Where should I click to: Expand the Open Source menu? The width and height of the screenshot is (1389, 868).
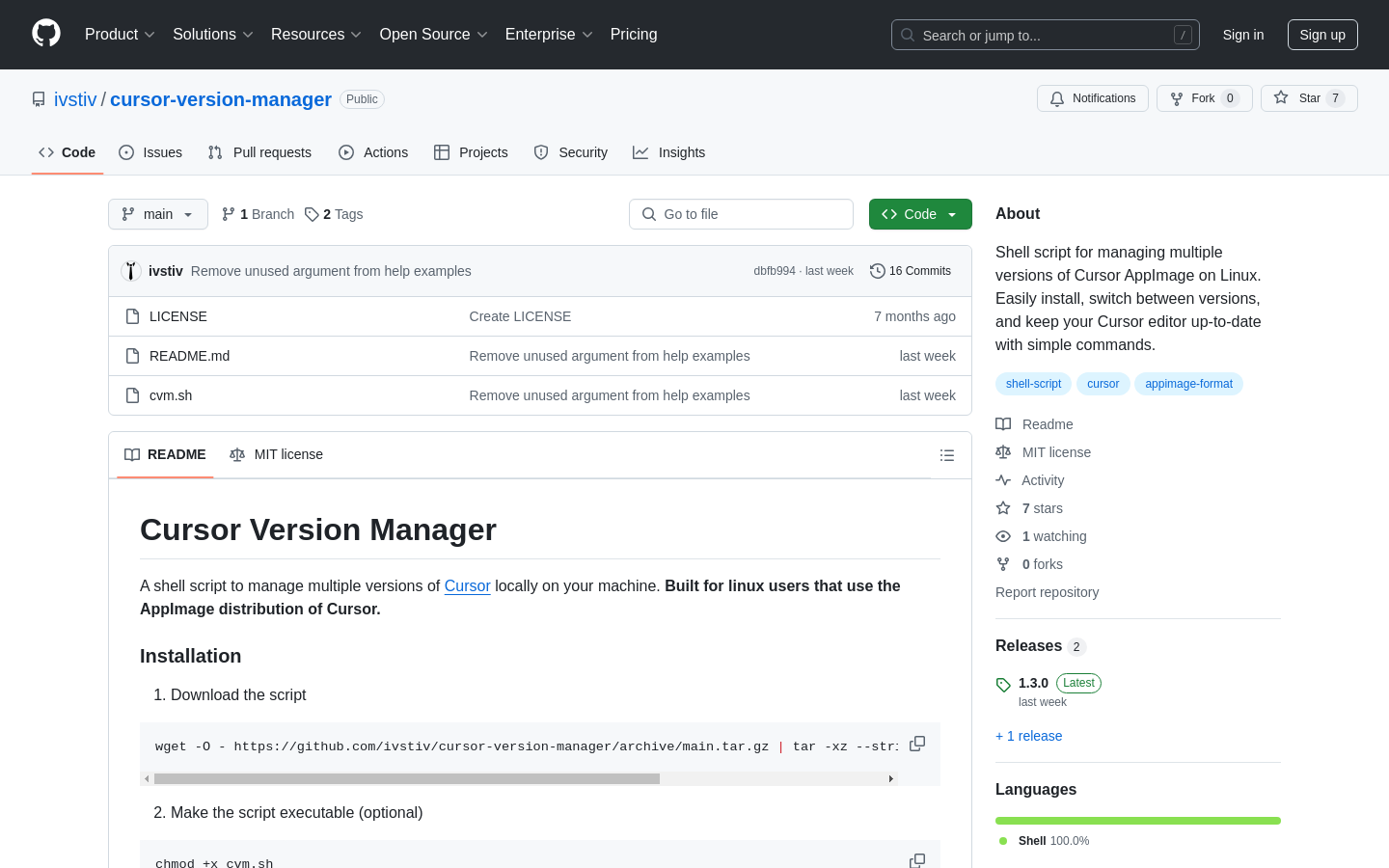pyautogui.click(x=433, y=35)
